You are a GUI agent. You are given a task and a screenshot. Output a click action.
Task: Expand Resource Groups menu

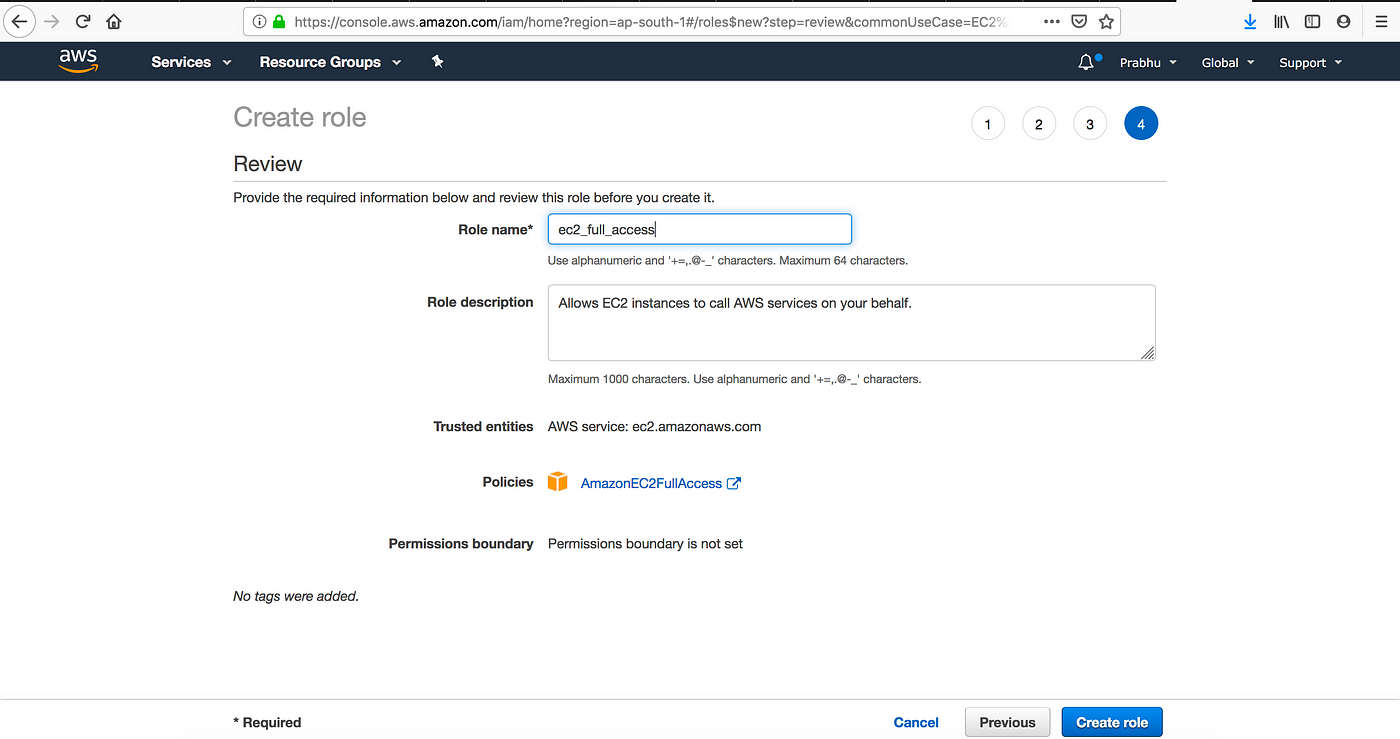tap(330, 62)
